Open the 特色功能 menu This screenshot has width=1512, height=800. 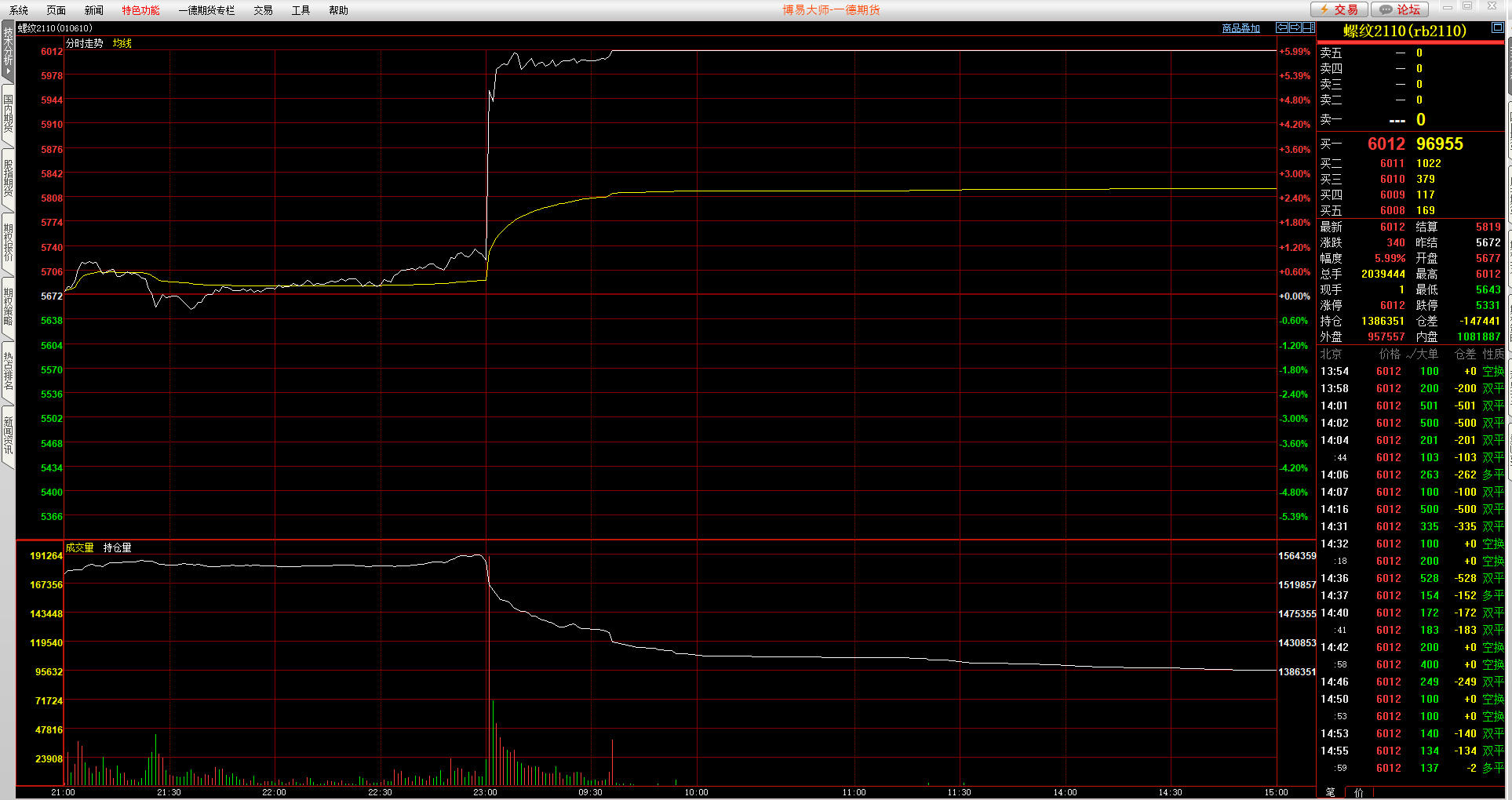pos(140,10)
